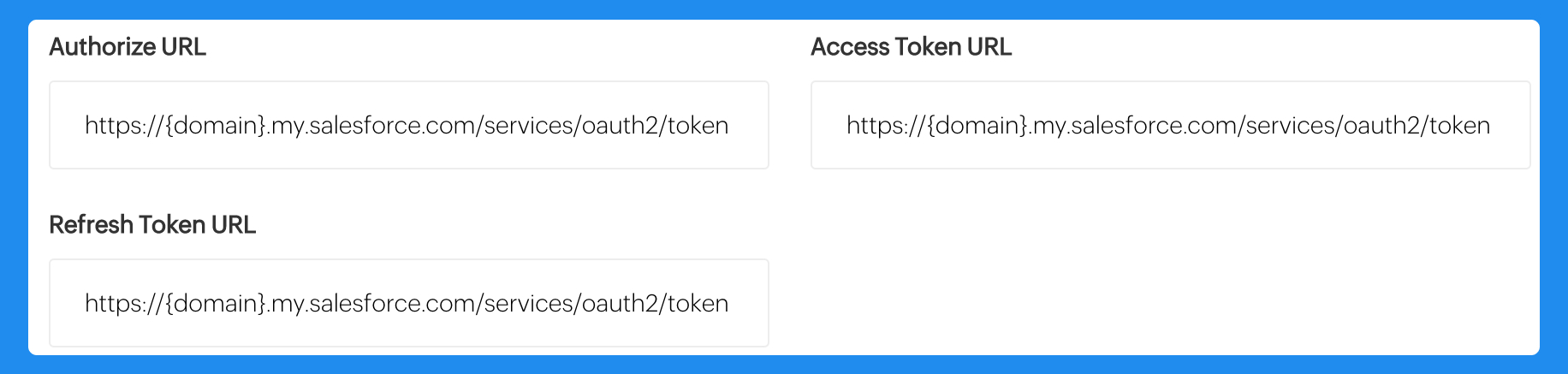The height and width of the screenshot is (374, 1568).
Task: Place cursor on {domain} in Authorize URL field
Action: (215, 126)
